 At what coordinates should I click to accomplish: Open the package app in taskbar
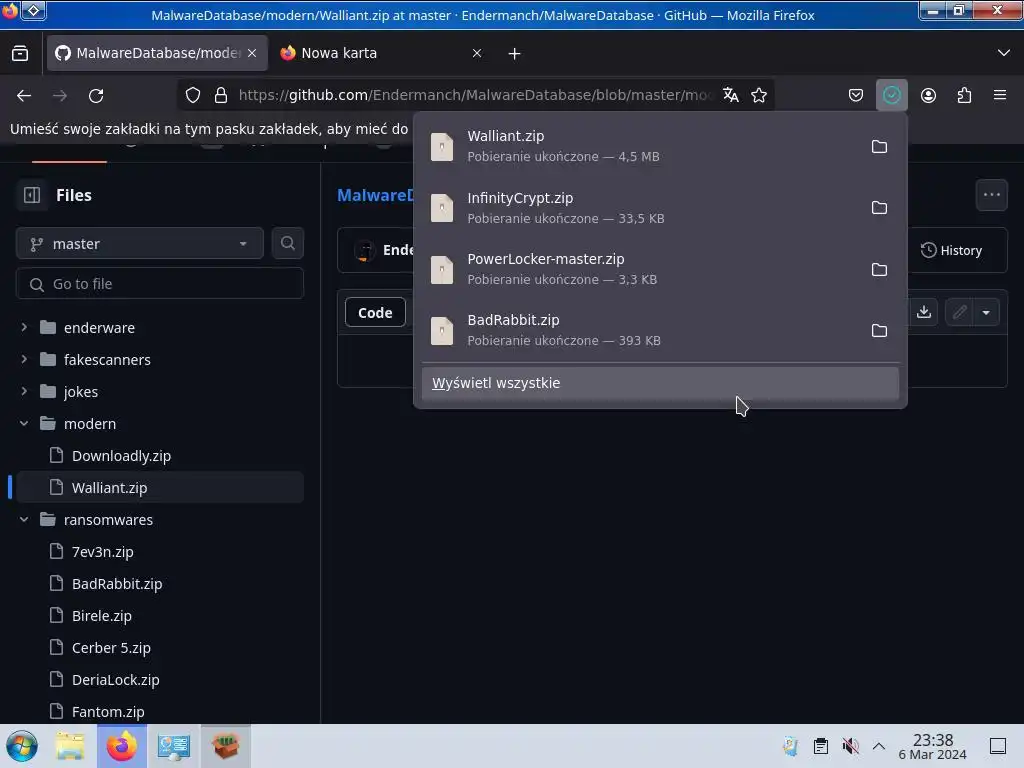coord(225,746)
